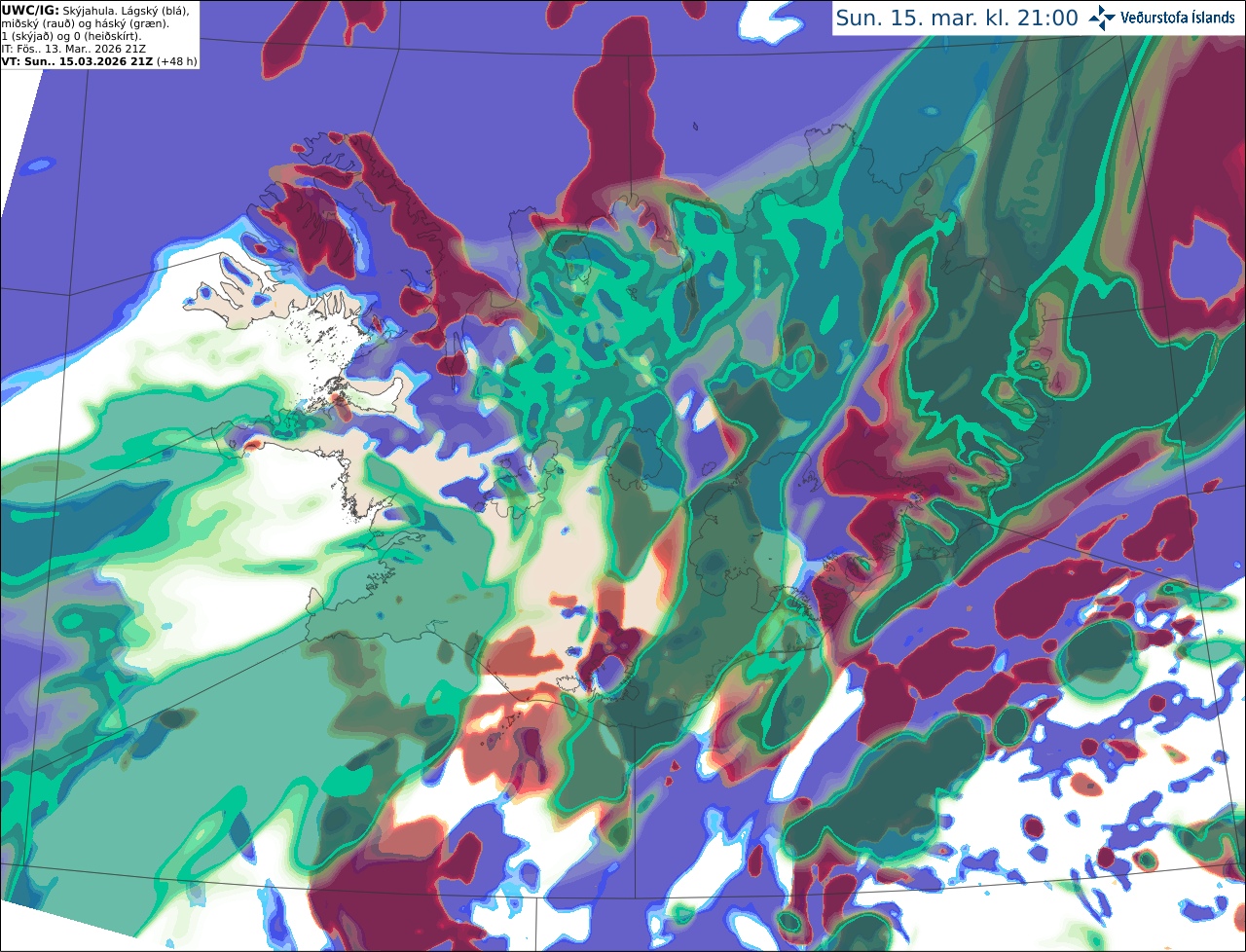Click the 'VT: Sun.. 15.03.2026 21Z' valid time

tap(77, 61)
